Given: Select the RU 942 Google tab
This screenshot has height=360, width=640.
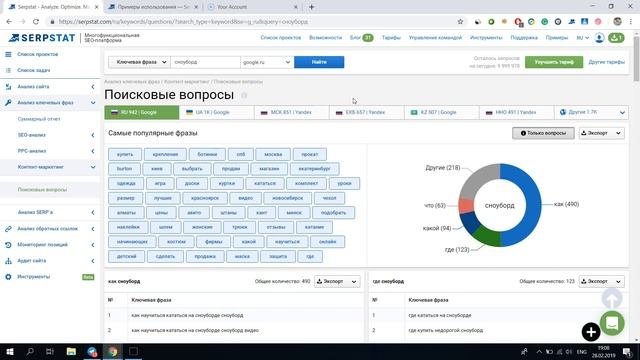Looking at the screenshot, I should (x=142, y=112).
